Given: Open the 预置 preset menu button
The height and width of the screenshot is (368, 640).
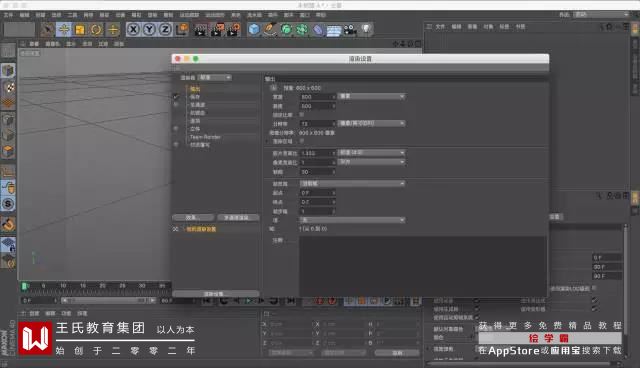Looking at the screenshot, I should click(x=273, y=88).
